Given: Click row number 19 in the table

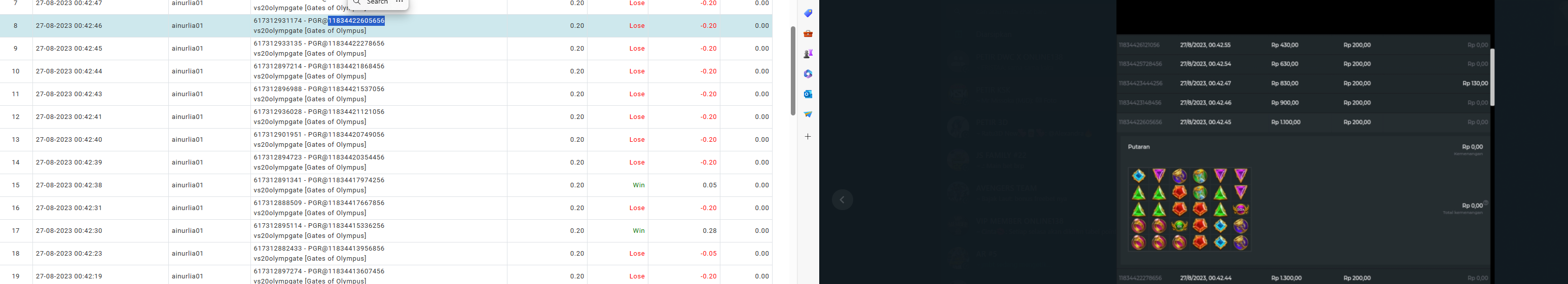Looking at the screenshot, I should click(x=16, y=276).
